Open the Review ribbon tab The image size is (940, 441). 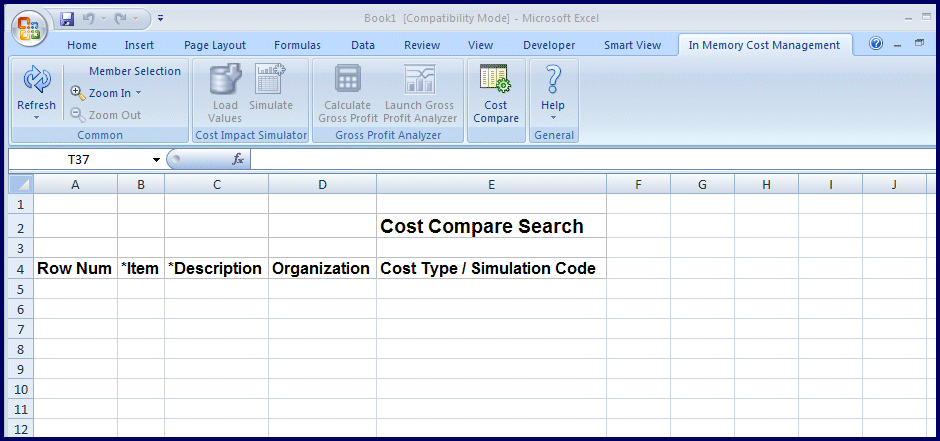[422, 45]
